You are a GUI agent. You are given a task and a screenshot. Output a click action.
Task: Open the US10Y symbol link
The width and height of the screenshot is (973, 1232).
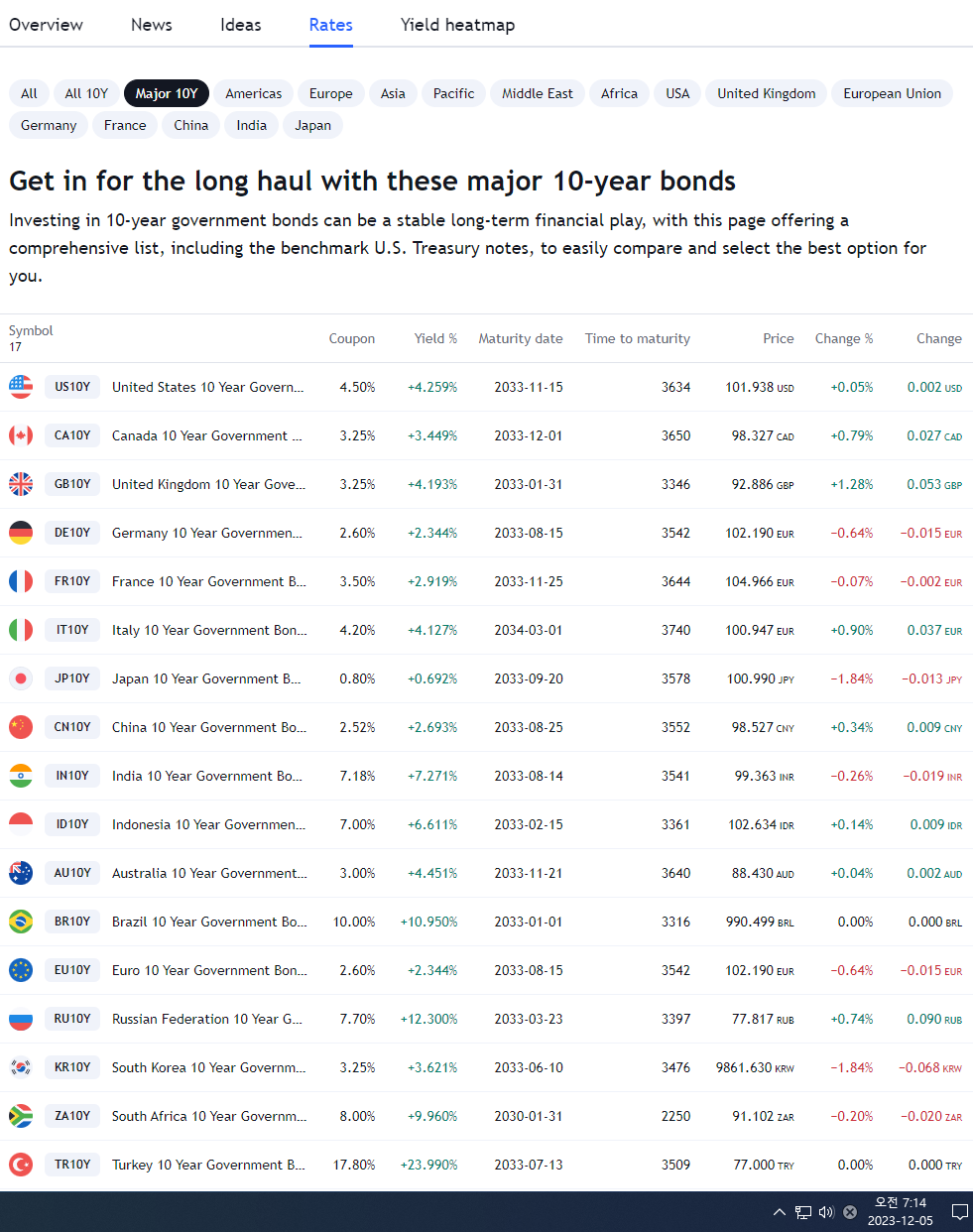pos(72,387)
